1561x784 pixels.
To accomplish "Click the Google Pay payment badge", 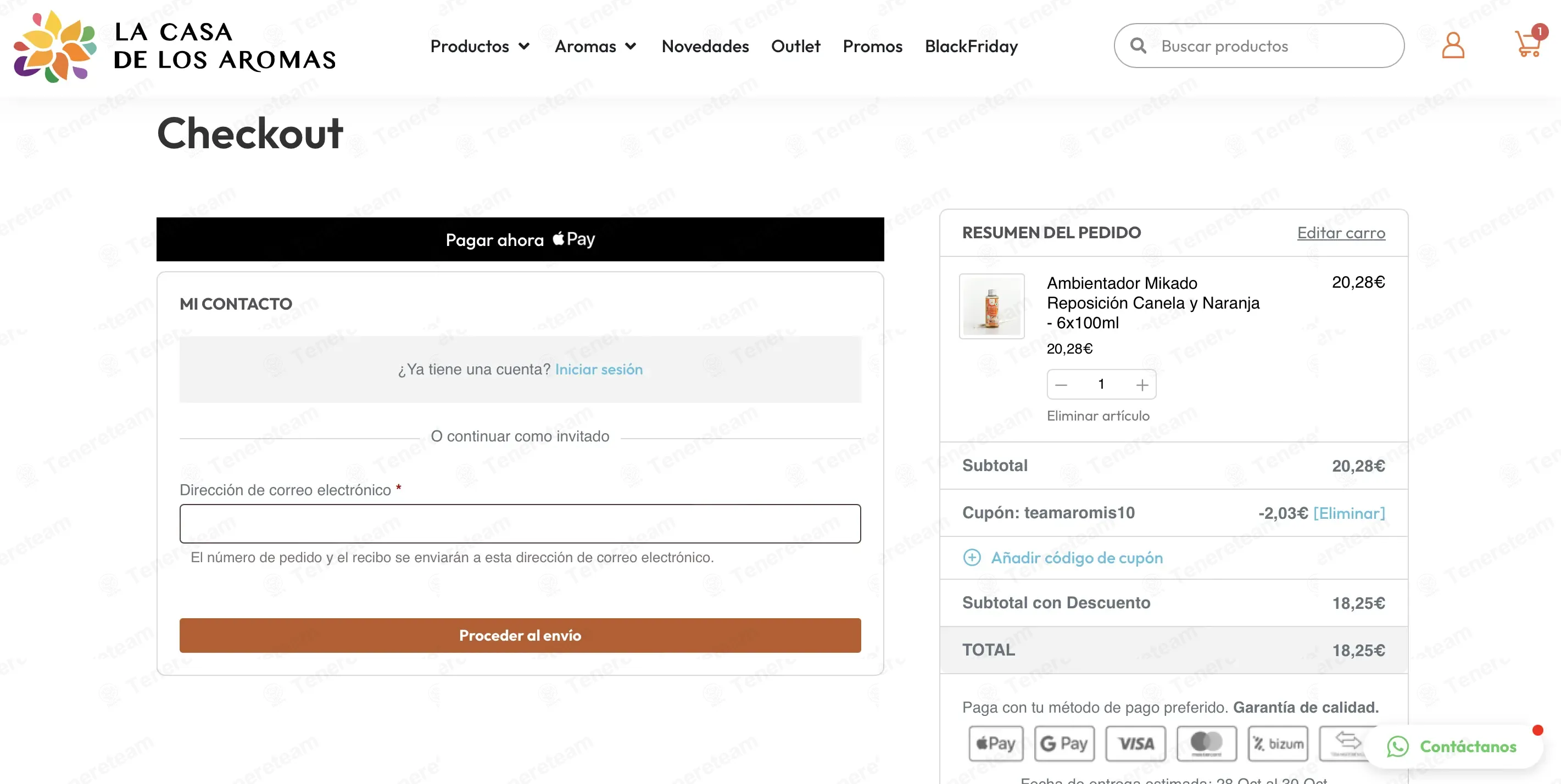I will [x=1064, y=743].
